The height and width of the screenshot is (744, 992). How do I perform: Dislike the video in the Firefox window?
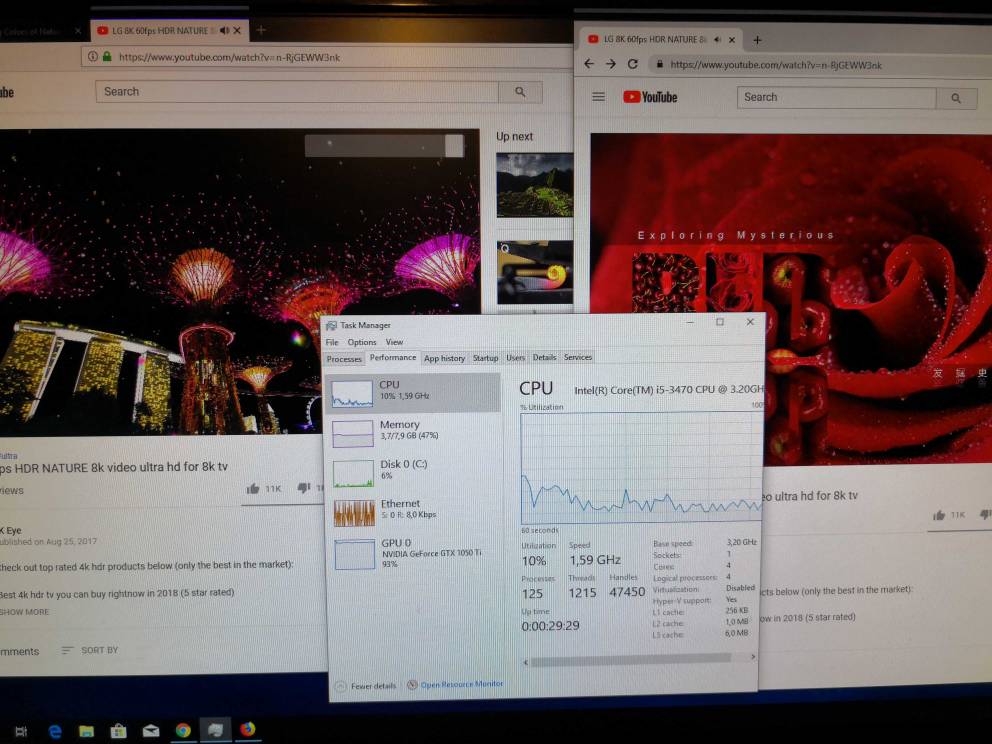tap(304, 488)
